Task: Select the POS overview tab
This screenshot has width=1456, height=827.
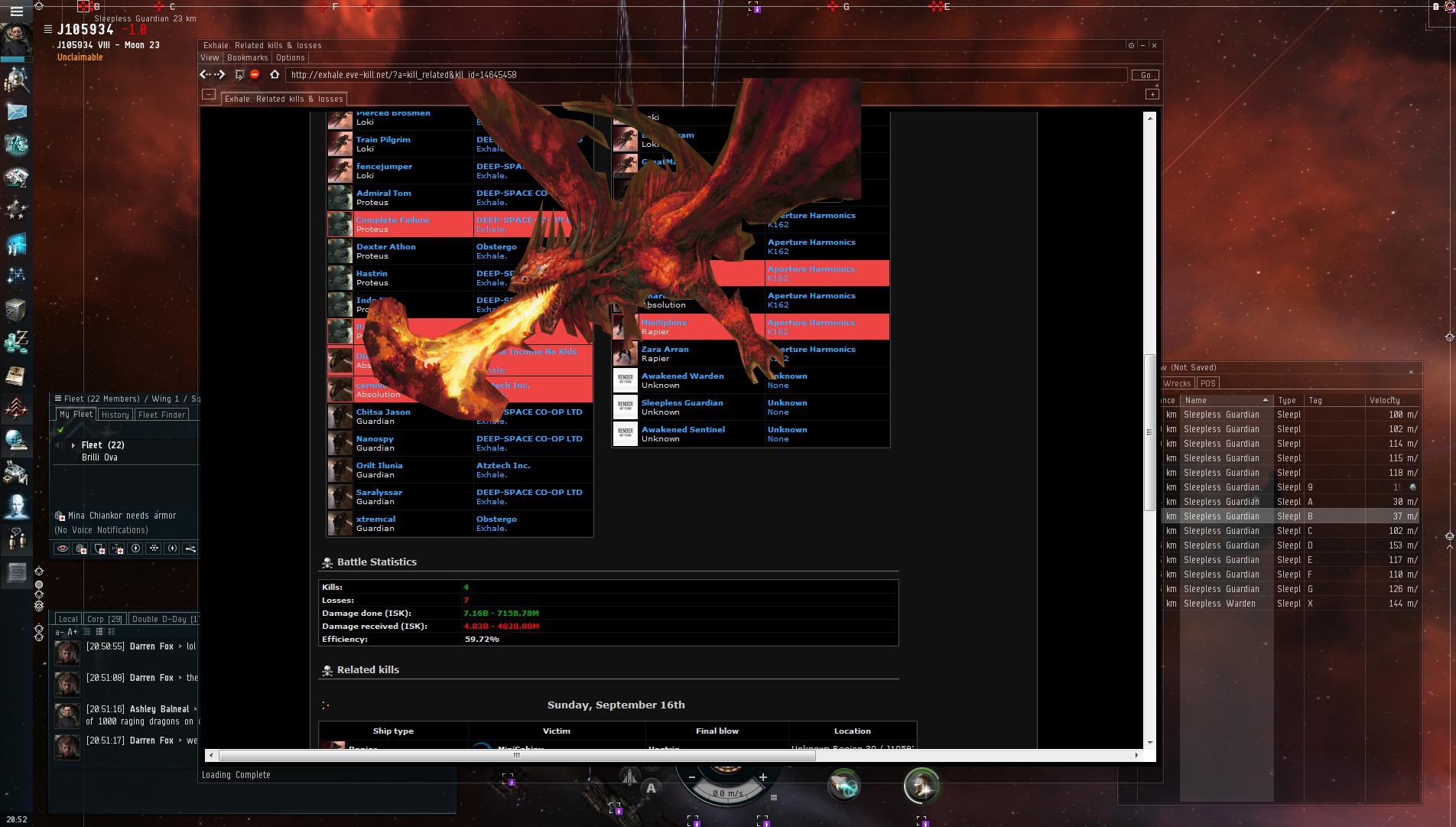Action: click(x=1207, y=383)
